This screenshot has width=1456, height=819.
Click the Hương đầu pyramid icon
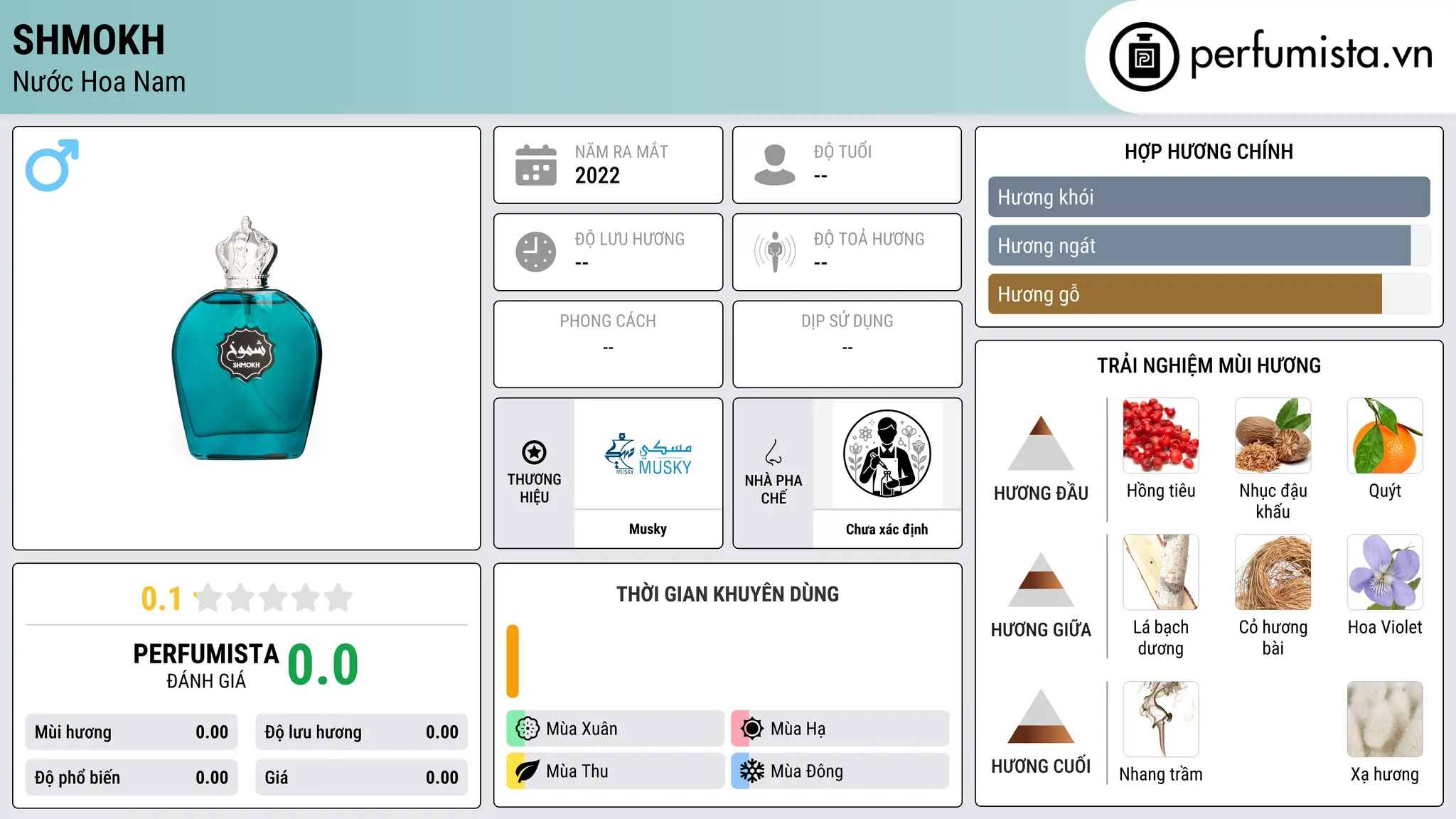pyautogui.click(x=1041, y=442)
